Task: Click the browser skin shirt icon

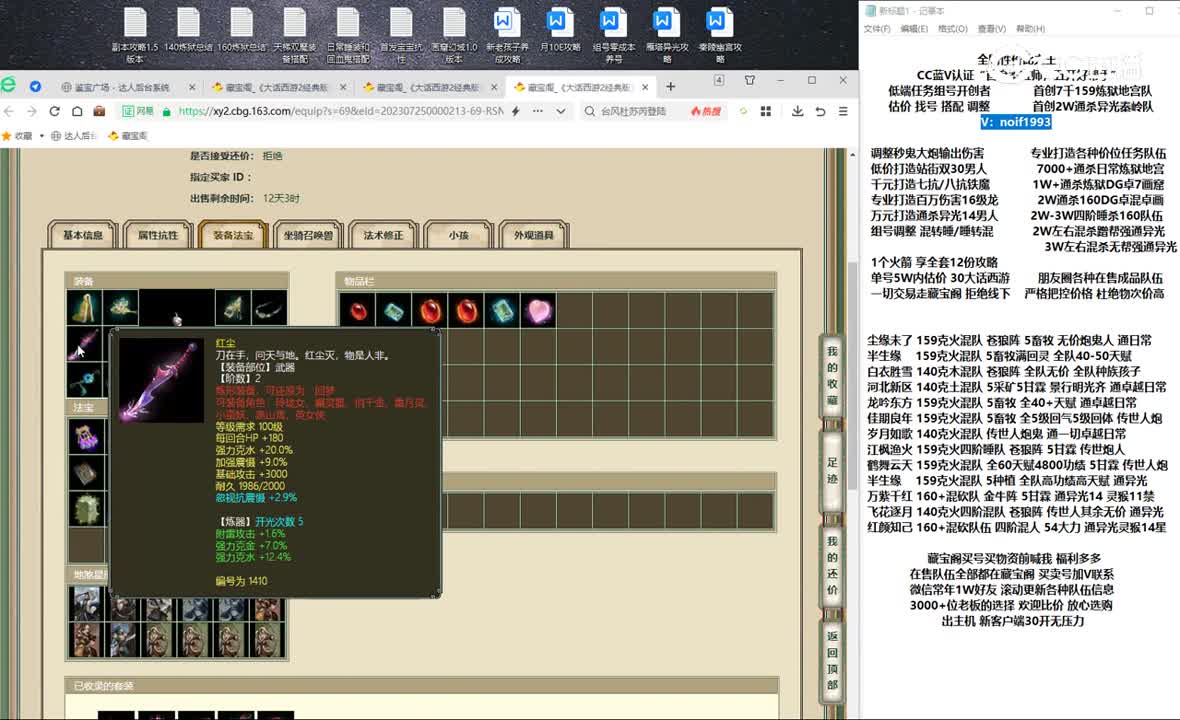Action: click(x=750, y=80)
